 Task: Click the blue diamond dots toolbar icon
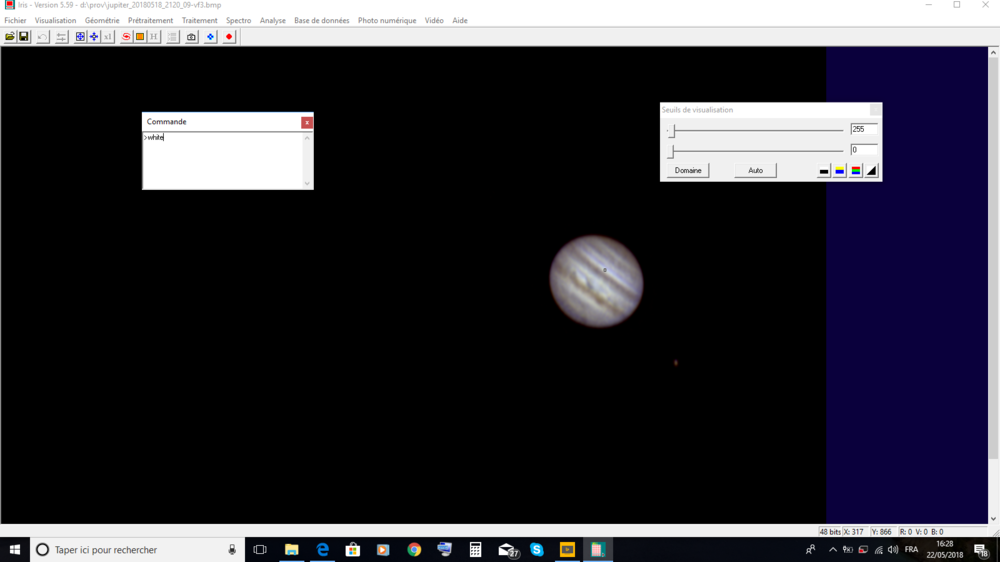pyautogui.click(x=210, y=37)
